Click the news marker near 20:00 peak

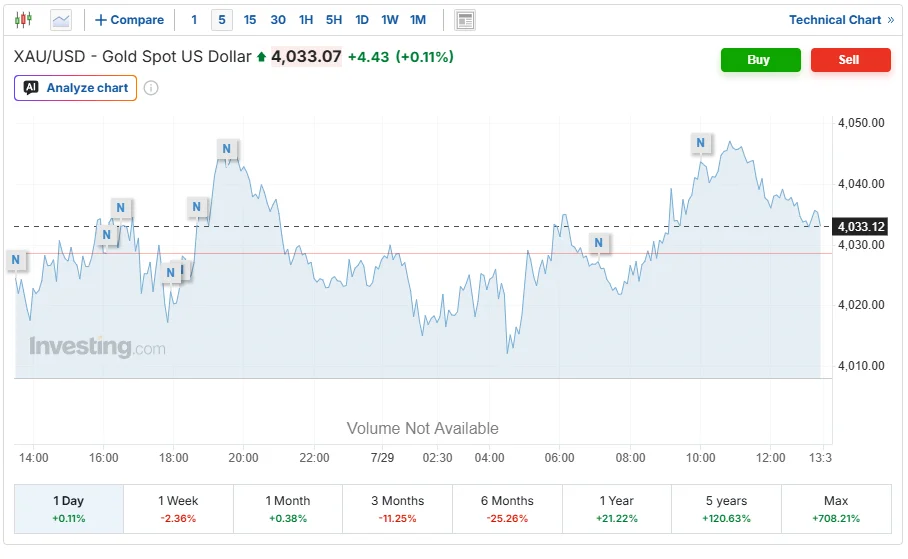point(226,149)
